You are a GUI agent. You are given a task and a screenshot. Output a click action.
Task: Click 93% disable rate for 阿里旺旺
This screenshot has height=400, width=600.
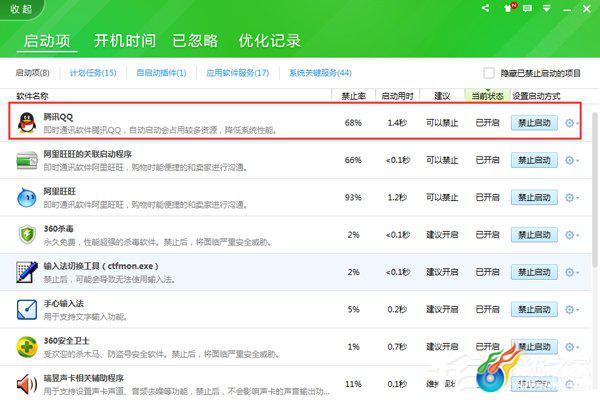tap(353, 198)
